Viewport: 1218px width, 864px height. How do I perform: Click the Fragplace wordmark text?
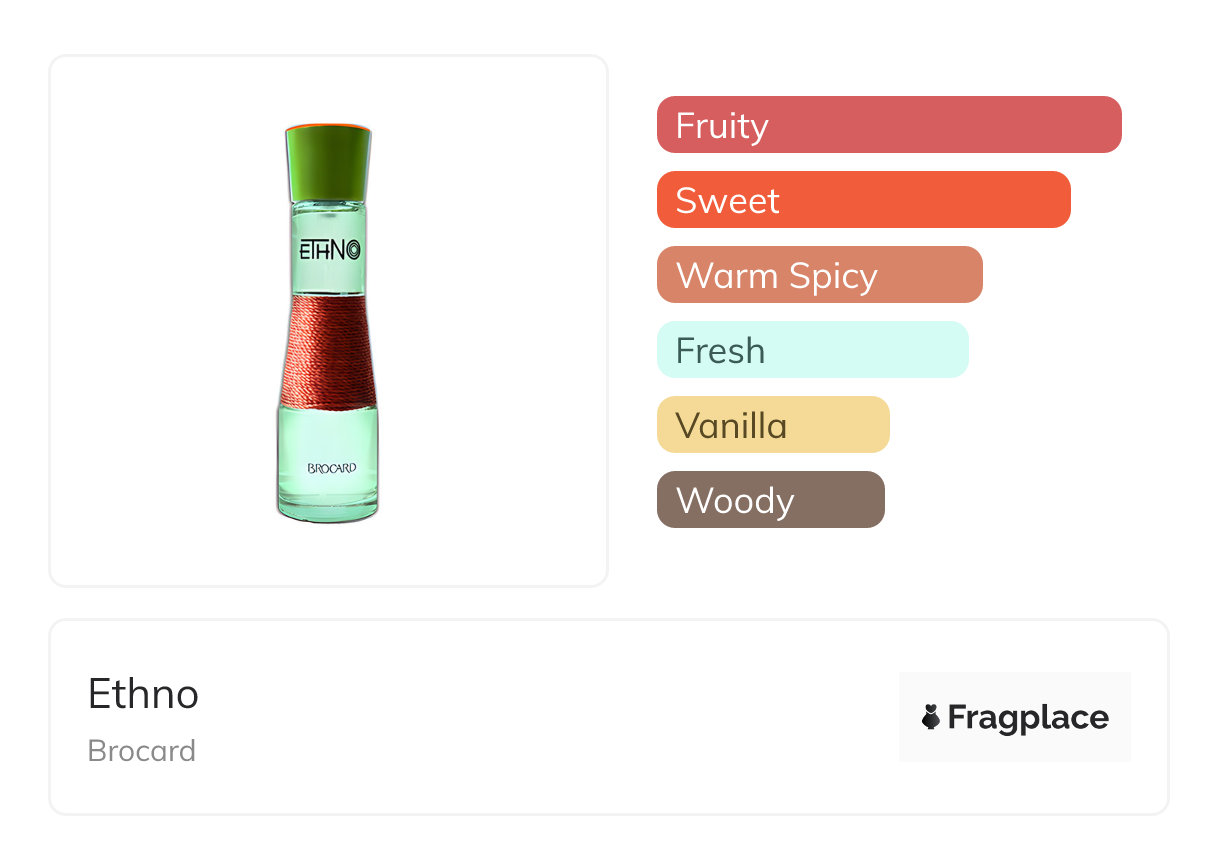(1028, 717)
